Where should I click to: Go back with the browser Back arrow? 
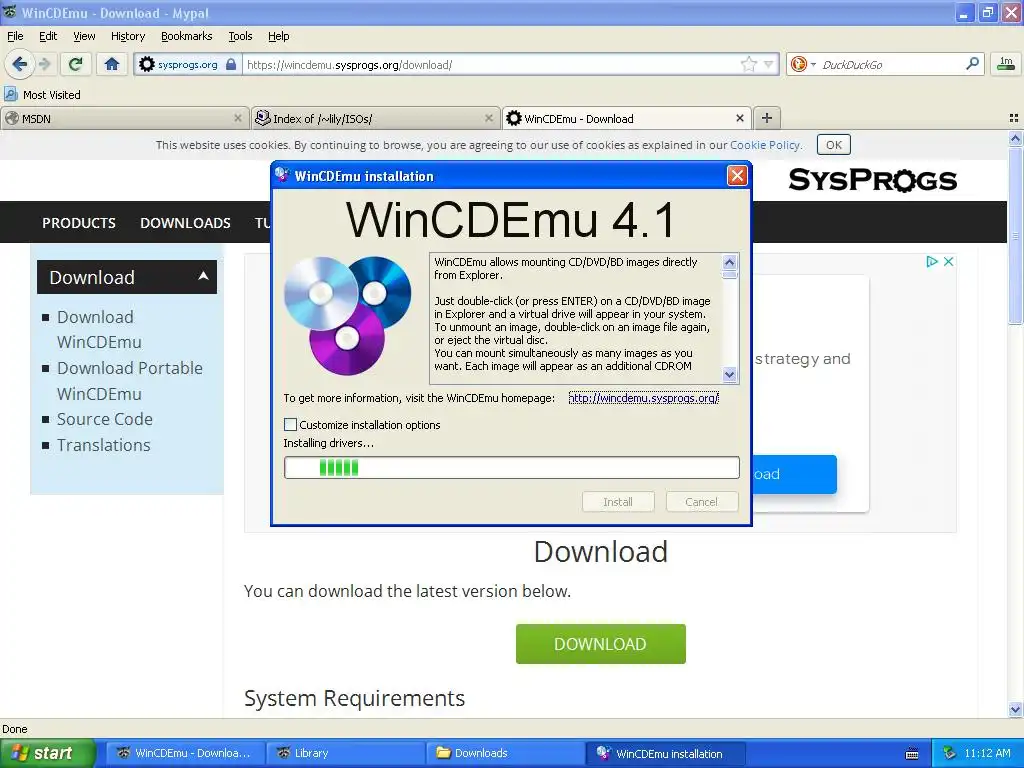[x=19, y=64]
